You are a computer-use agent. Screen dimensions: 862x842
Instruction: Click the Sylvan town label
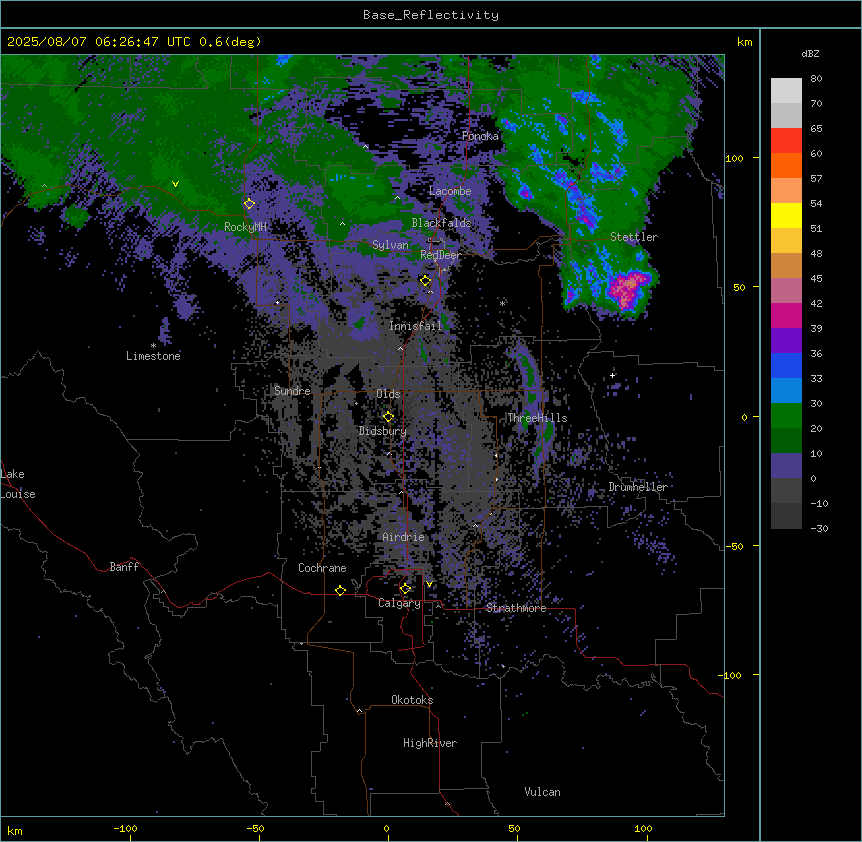pos(390,245)
